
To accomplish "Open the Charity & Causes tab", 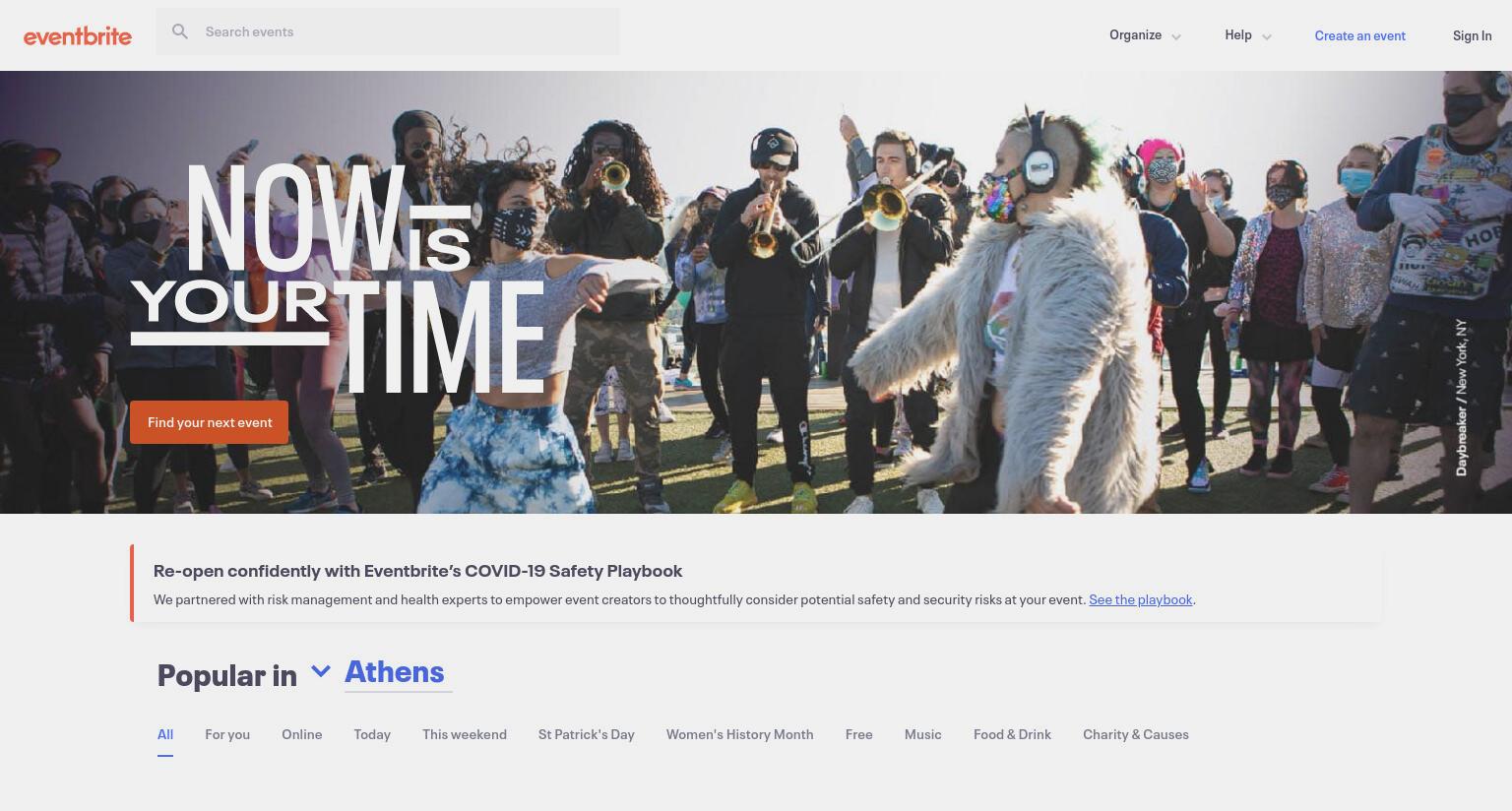I will coord(1136,734).
